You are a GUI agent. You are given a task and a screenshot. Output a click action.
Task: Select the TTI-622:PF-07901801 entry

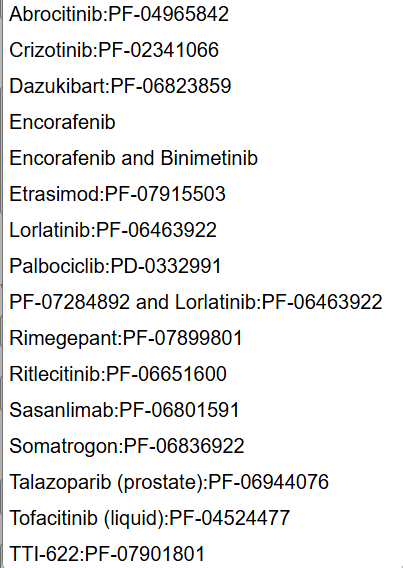tap(203, 554)
